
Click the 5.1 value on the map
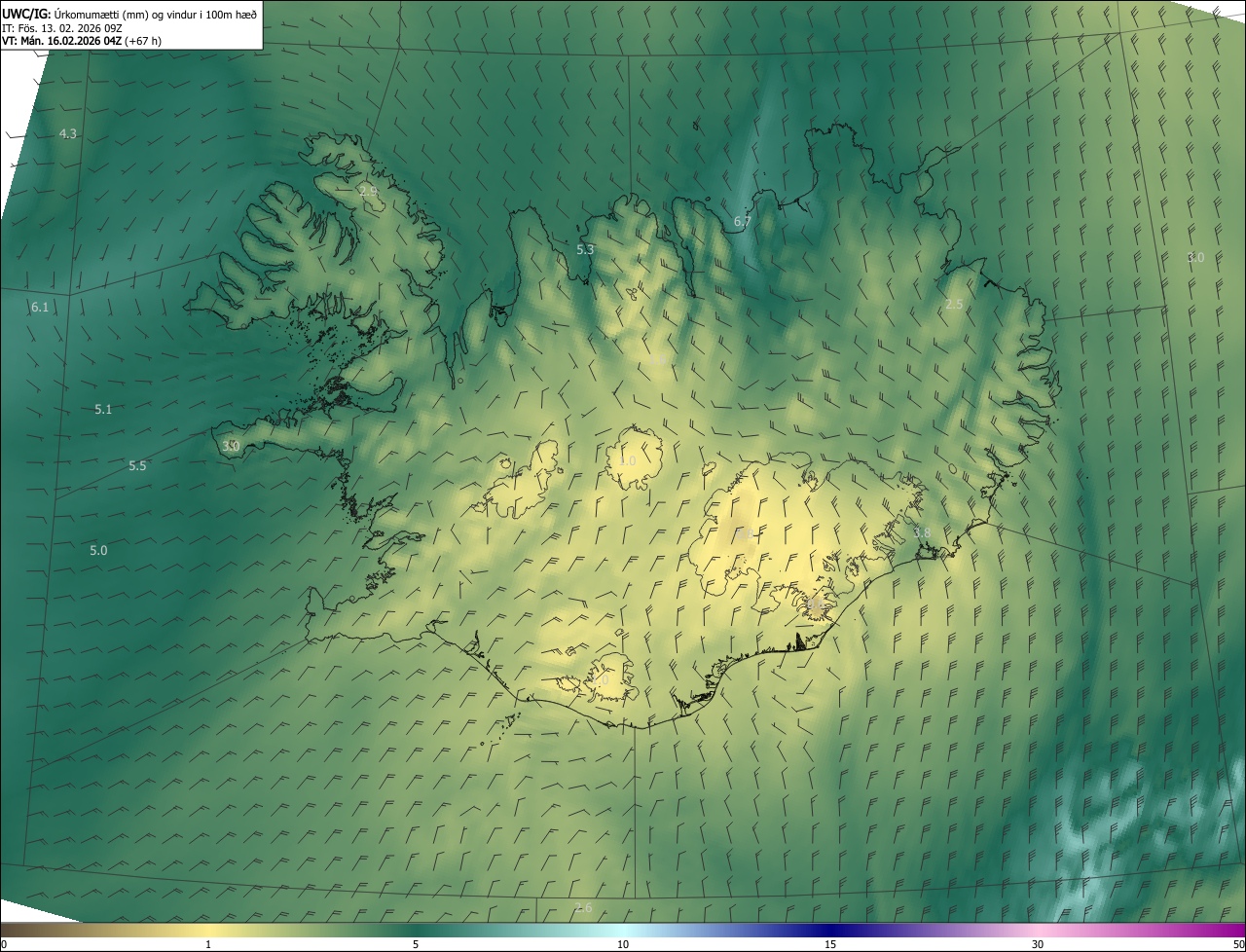[103, 409]
